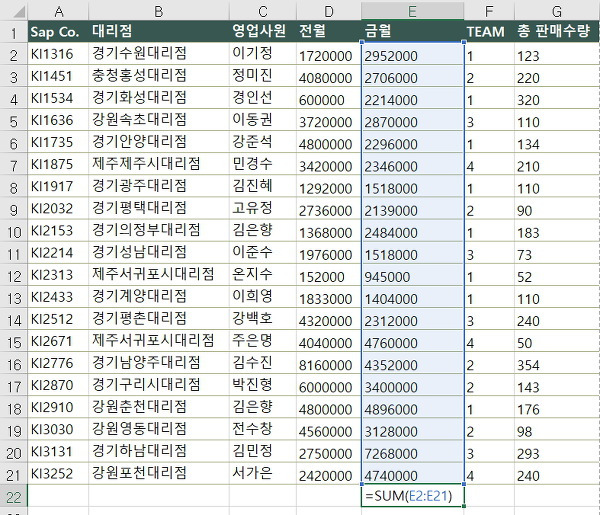Screen dimensions: 600x515
Task: Select column G header
Action: pos(557,11)
